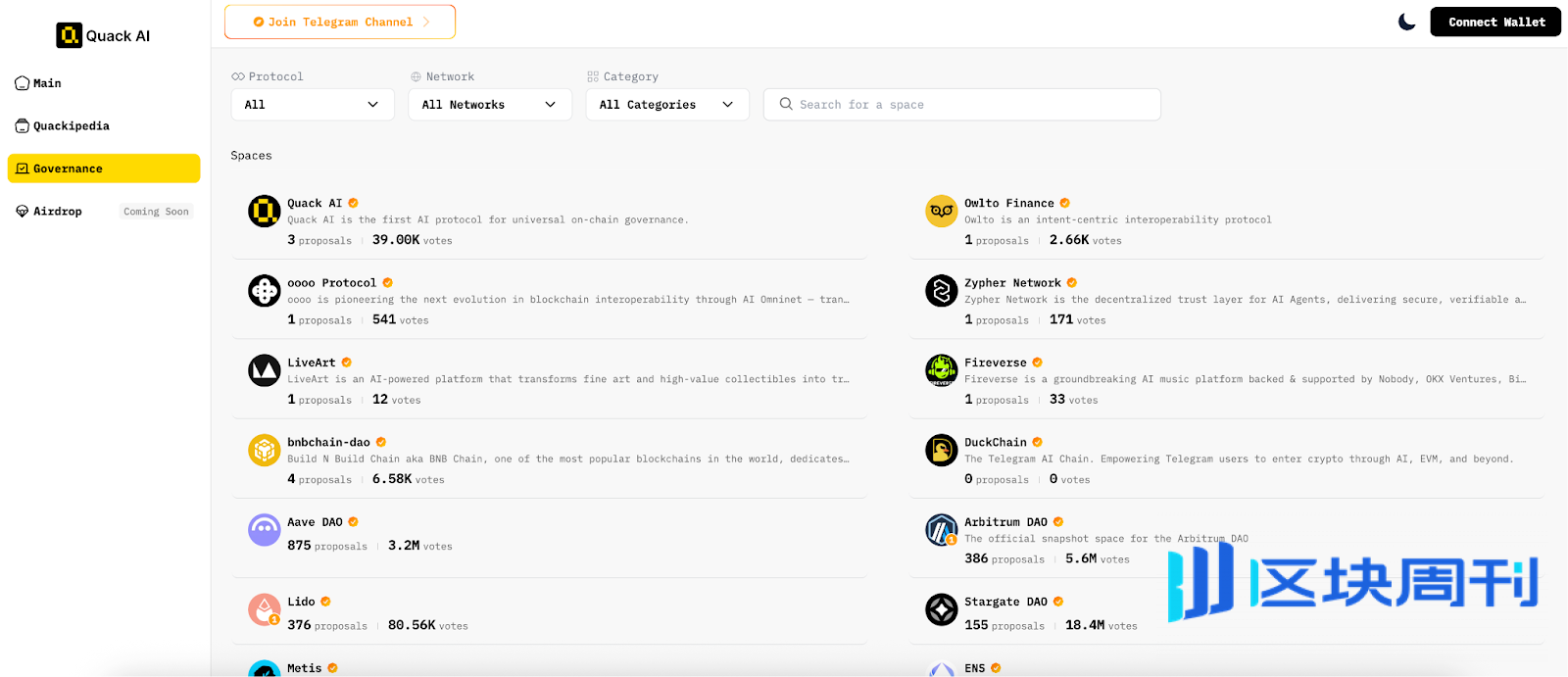This screenshot has height=677, width=1568.
Task: Click verified badge next to Quack AI
Action: click(353, 203)
